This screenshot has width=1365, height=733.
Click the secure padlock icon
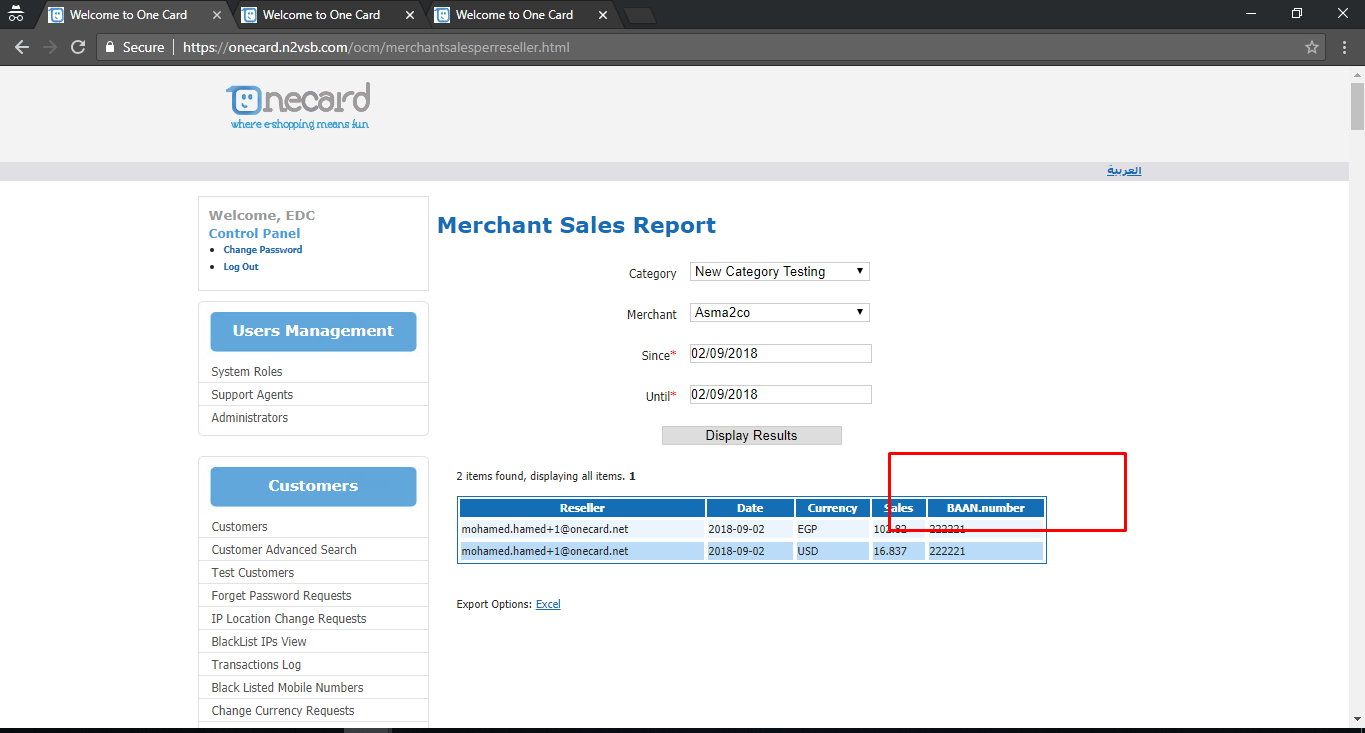[111, 47]
